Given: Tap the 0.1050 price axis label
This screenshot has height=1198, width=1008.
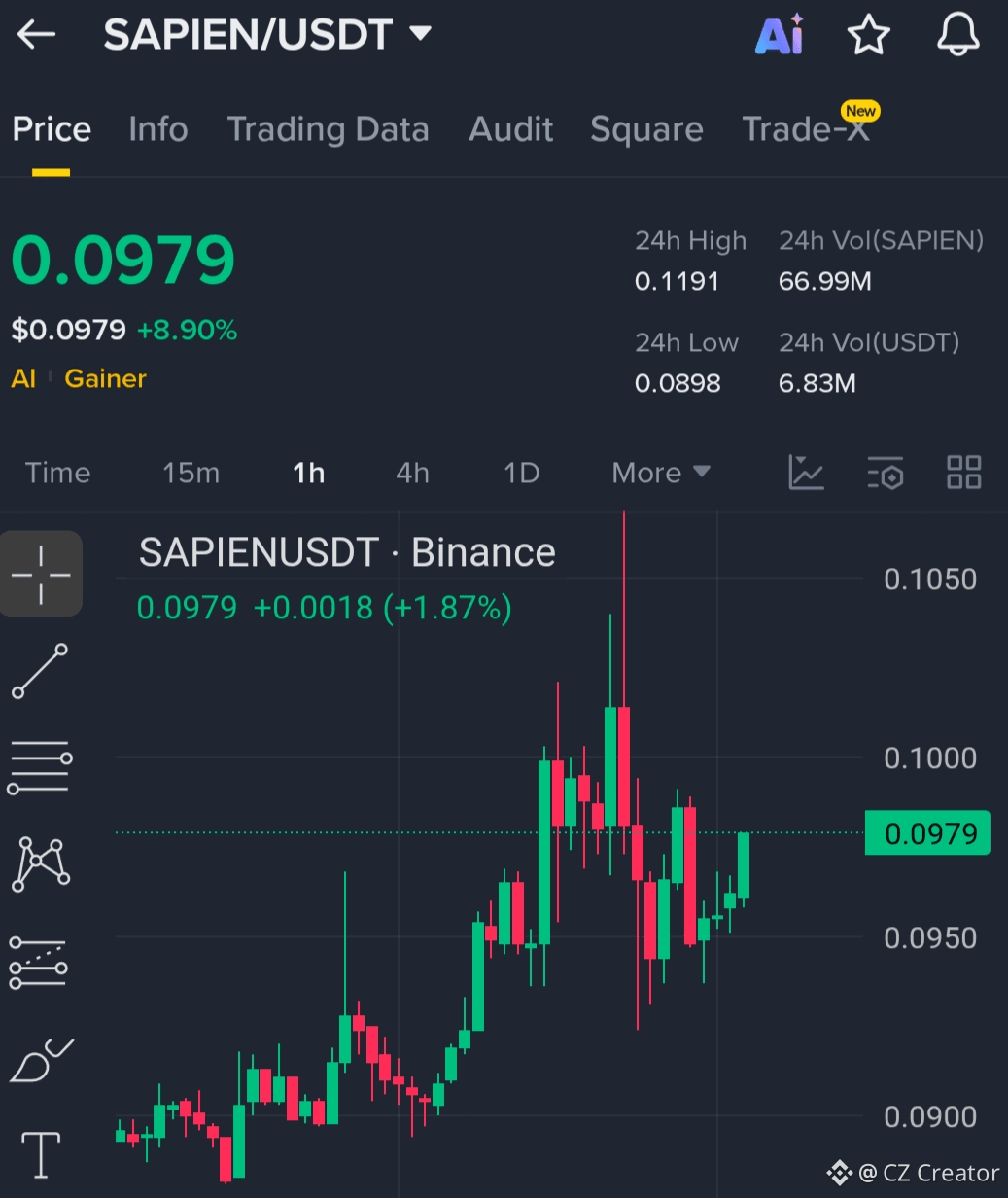Looking at the screenshot, I should [930, 580].
